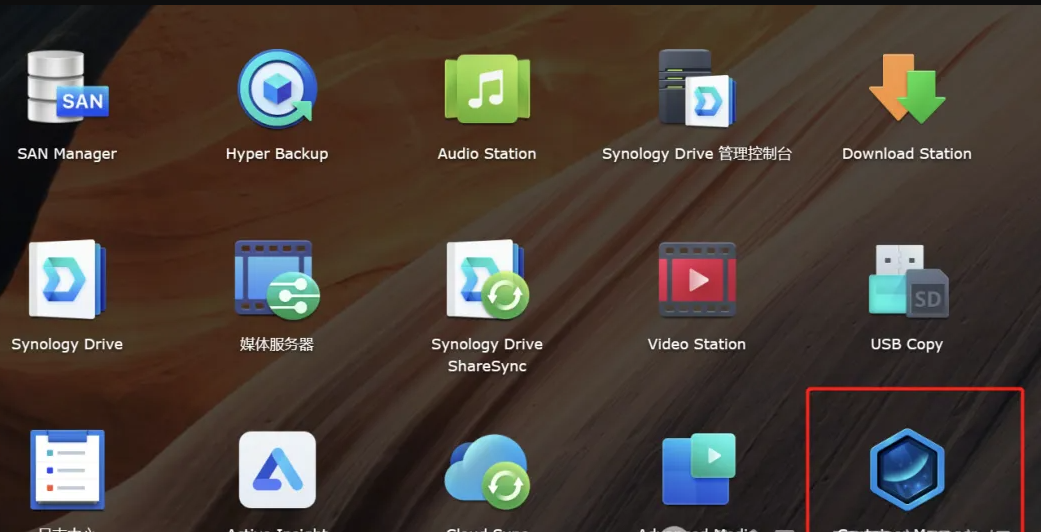Open the log center clipboard icon

(67, 469)
